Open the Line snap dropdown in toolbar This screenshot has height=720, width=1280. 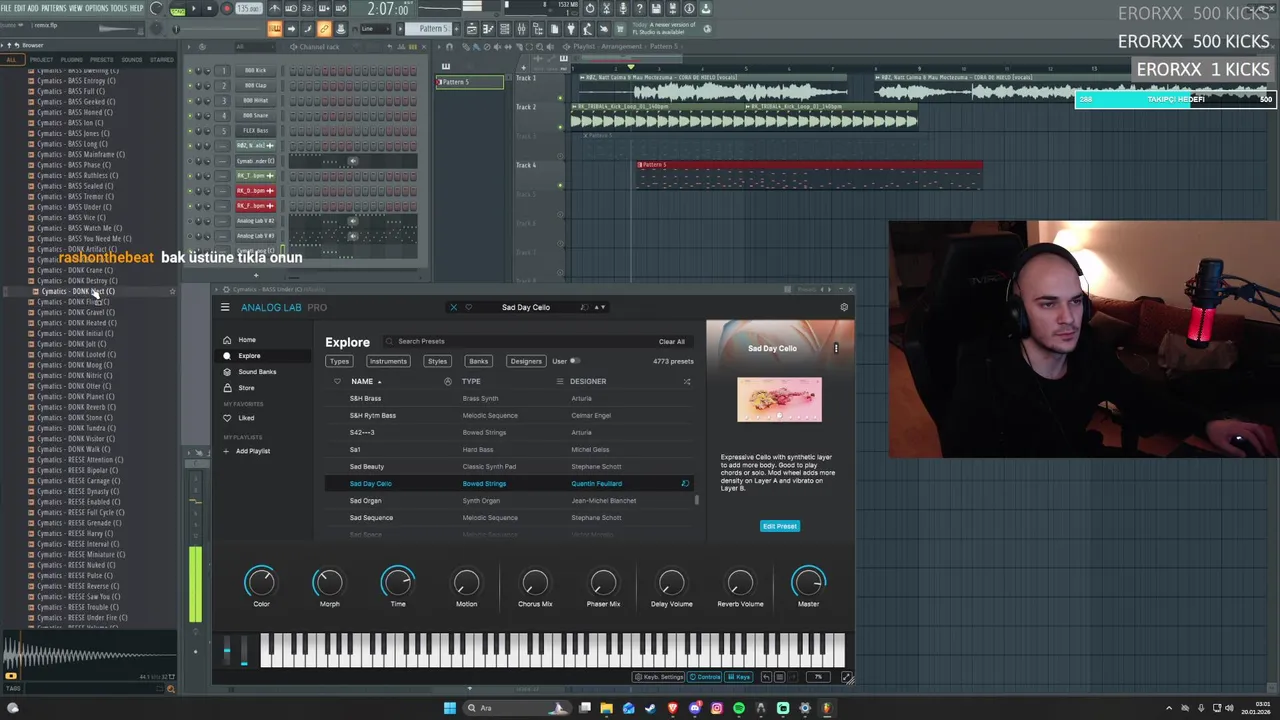(x=377, y=29)
